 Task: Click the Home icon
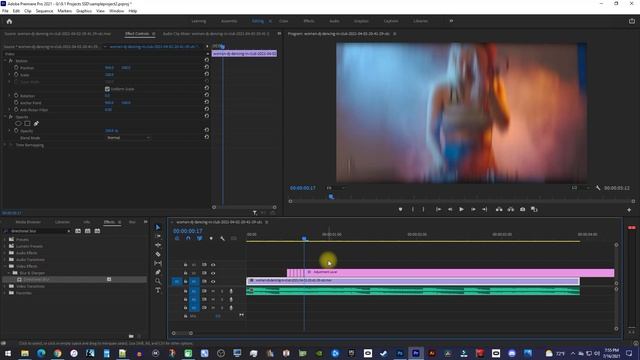[9, 21]
